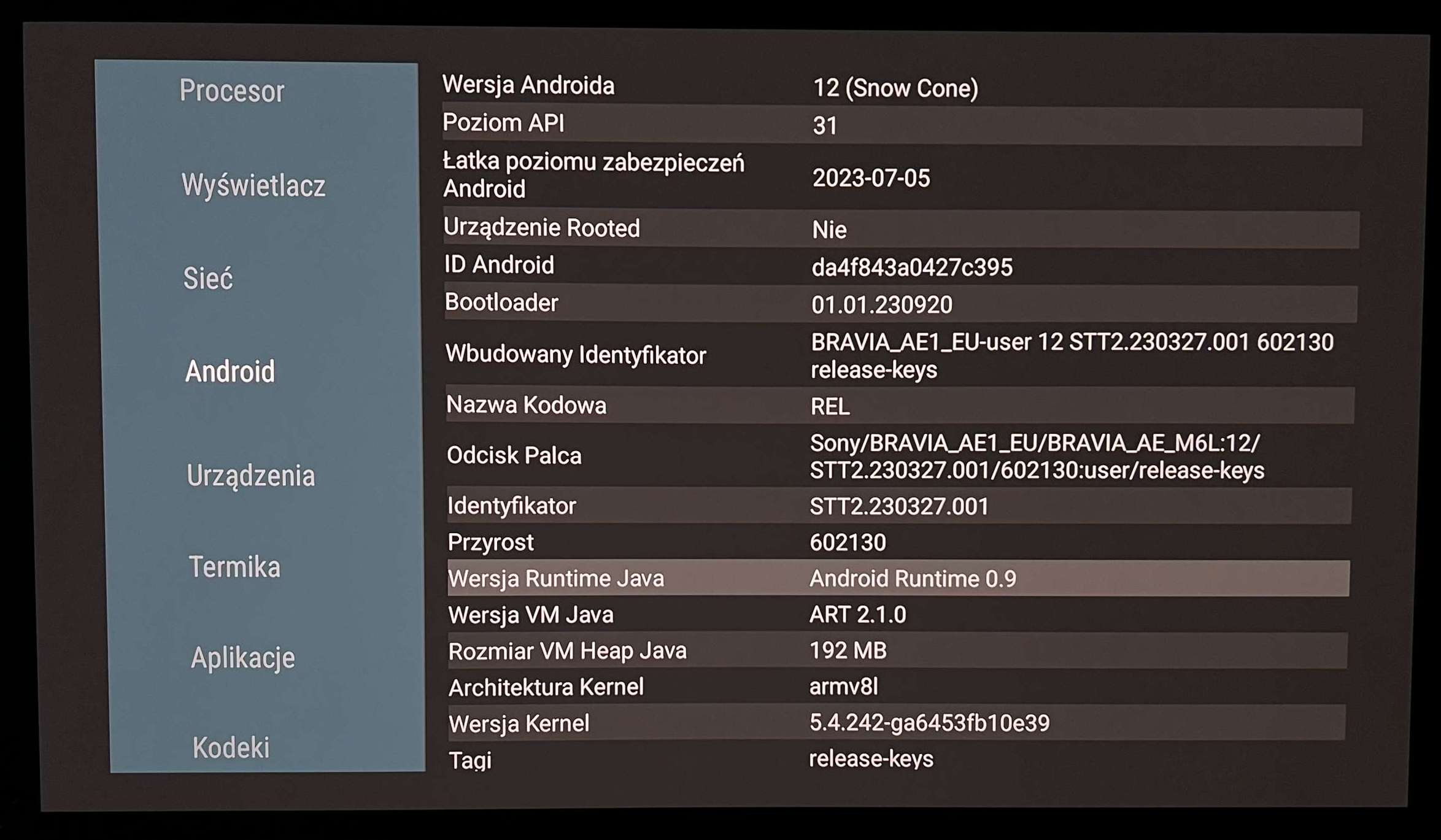Click the Nazwa Kodowa label
Viewport: 1441px width, 840px height.
pyautogui.click(x=526, y=405)
